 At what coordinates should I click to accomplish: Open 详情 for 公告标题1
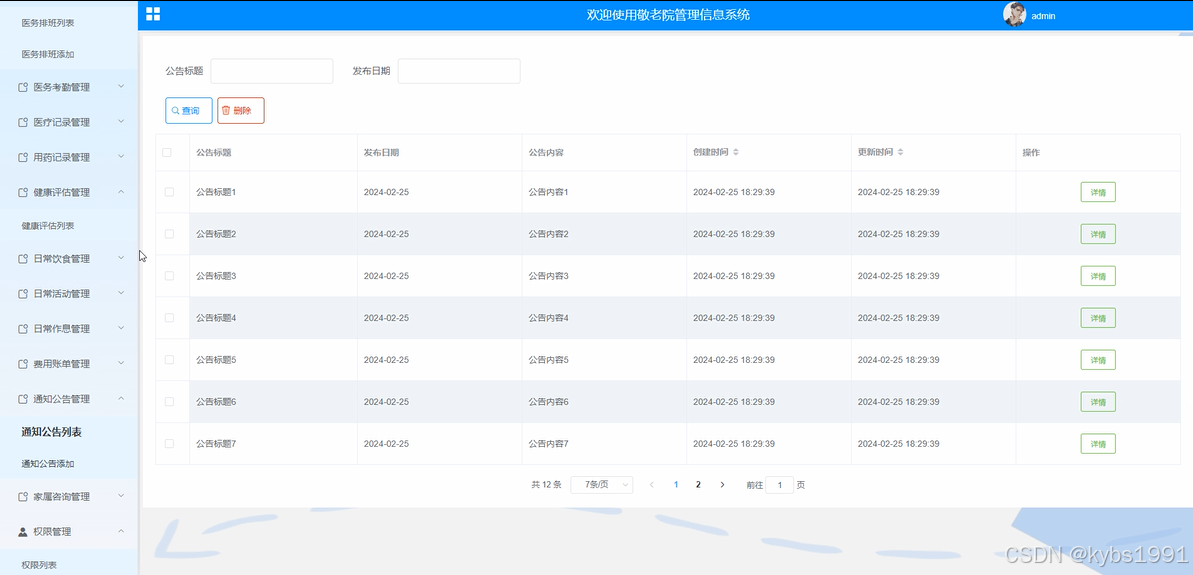tap(1098, 192)
